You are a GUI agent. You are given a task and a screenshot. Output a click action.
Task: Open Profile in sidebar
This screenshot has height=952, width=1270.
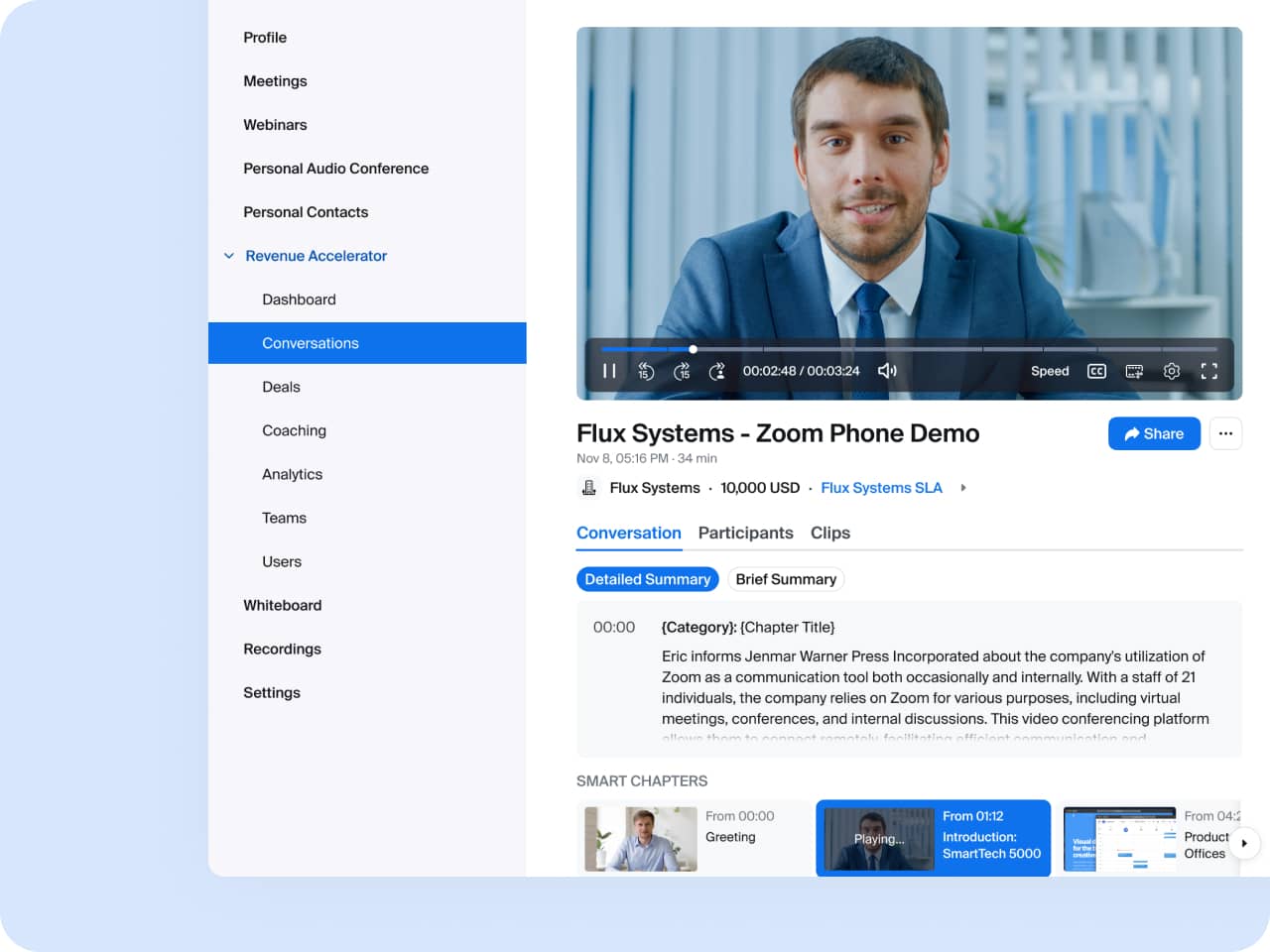point(265,38)
